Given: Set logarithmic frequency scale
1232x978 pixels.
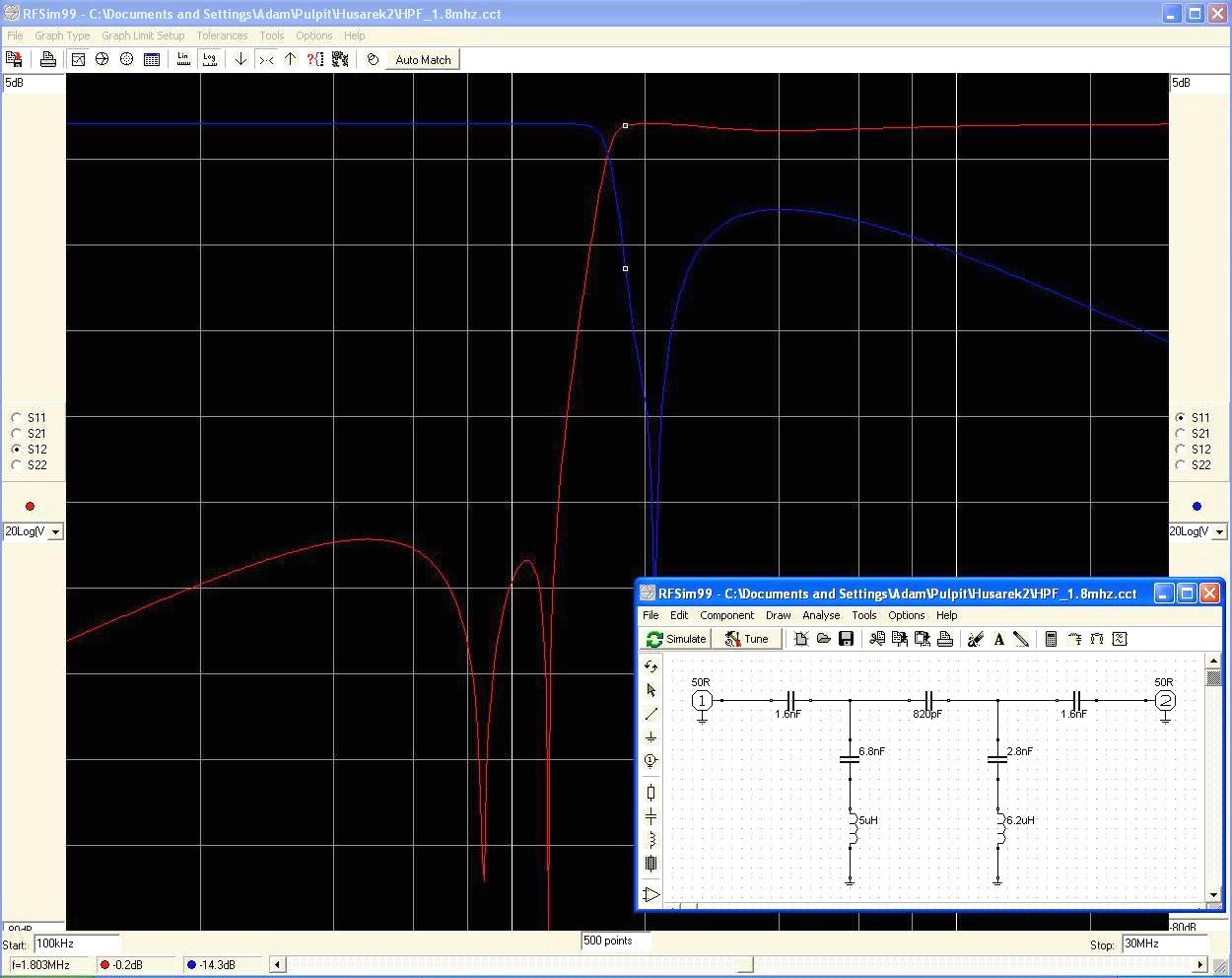Looking at the screenshot, I should point(209,59).
